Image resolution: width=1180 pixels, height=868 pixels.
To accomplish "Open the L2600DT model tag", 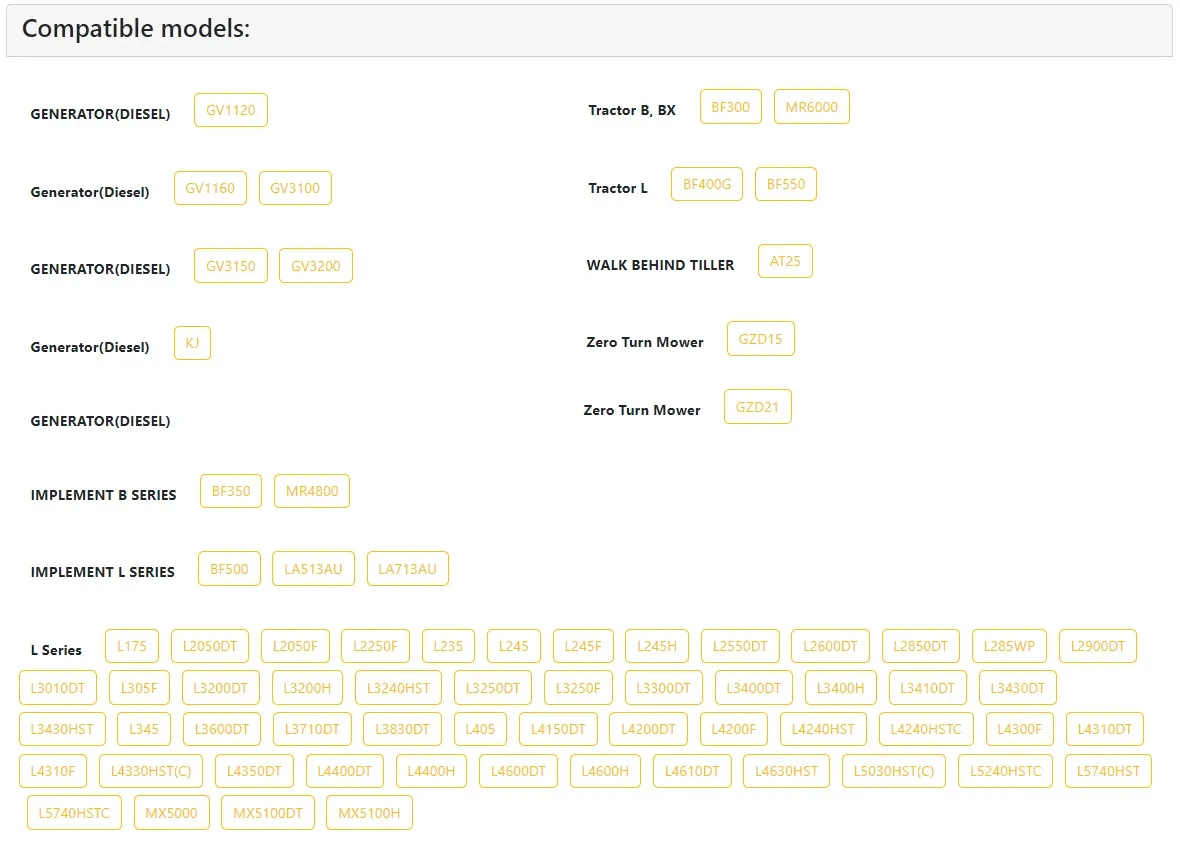I will (830, 646).
